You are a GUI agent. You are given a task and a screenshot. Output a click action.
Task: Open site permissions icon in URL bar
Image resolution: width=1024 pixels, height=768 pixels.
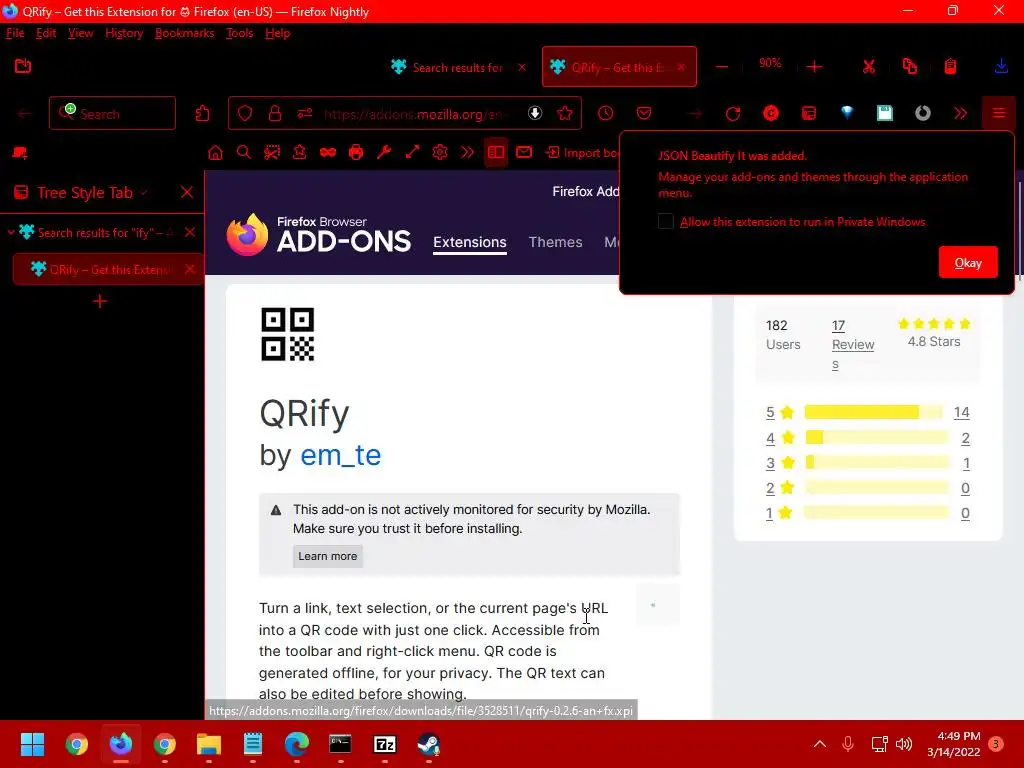(x=305, y=114)
